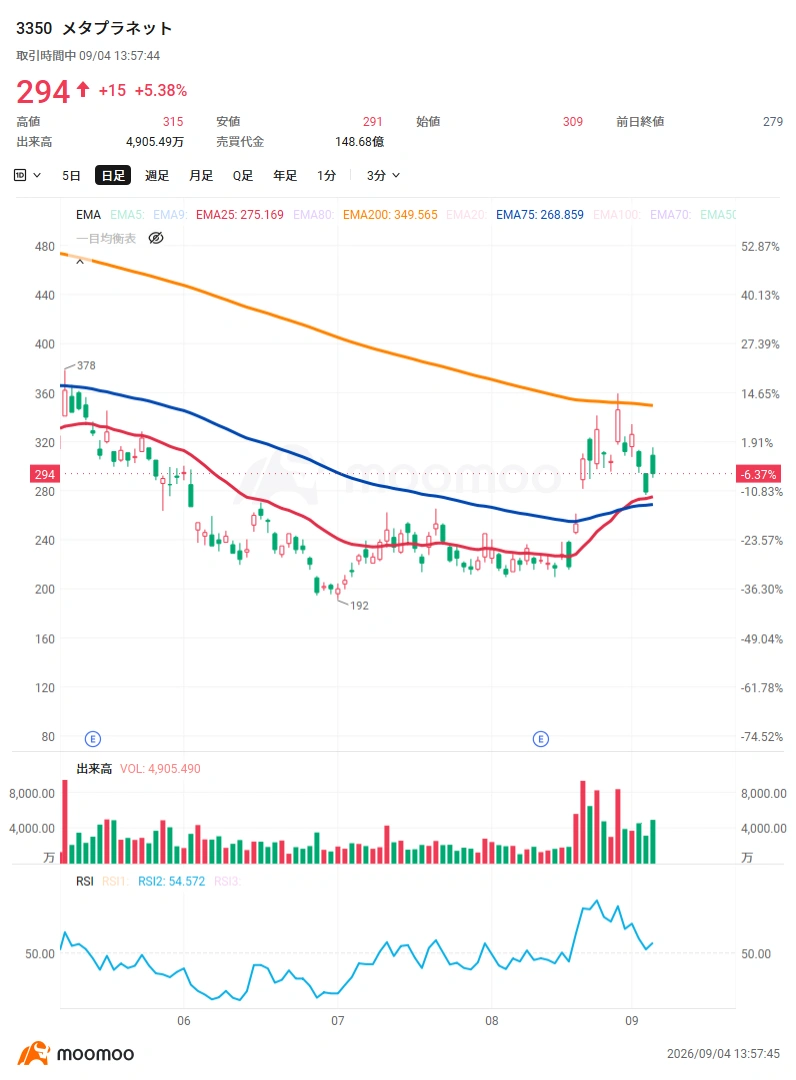Image resolution: width=796 pixels, height=1080 pixels.
Task: Toggle the EMA80 indicator label
Action: [x=313, y=215]
